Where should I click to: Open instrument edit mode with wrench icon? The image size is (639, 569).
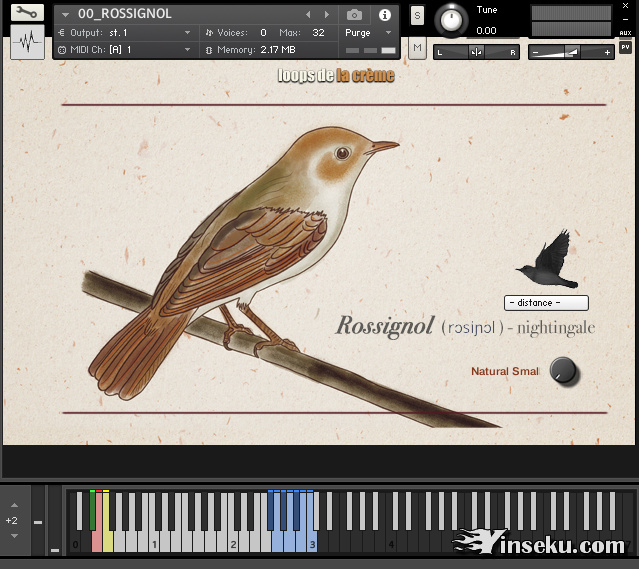coord(27,13)
